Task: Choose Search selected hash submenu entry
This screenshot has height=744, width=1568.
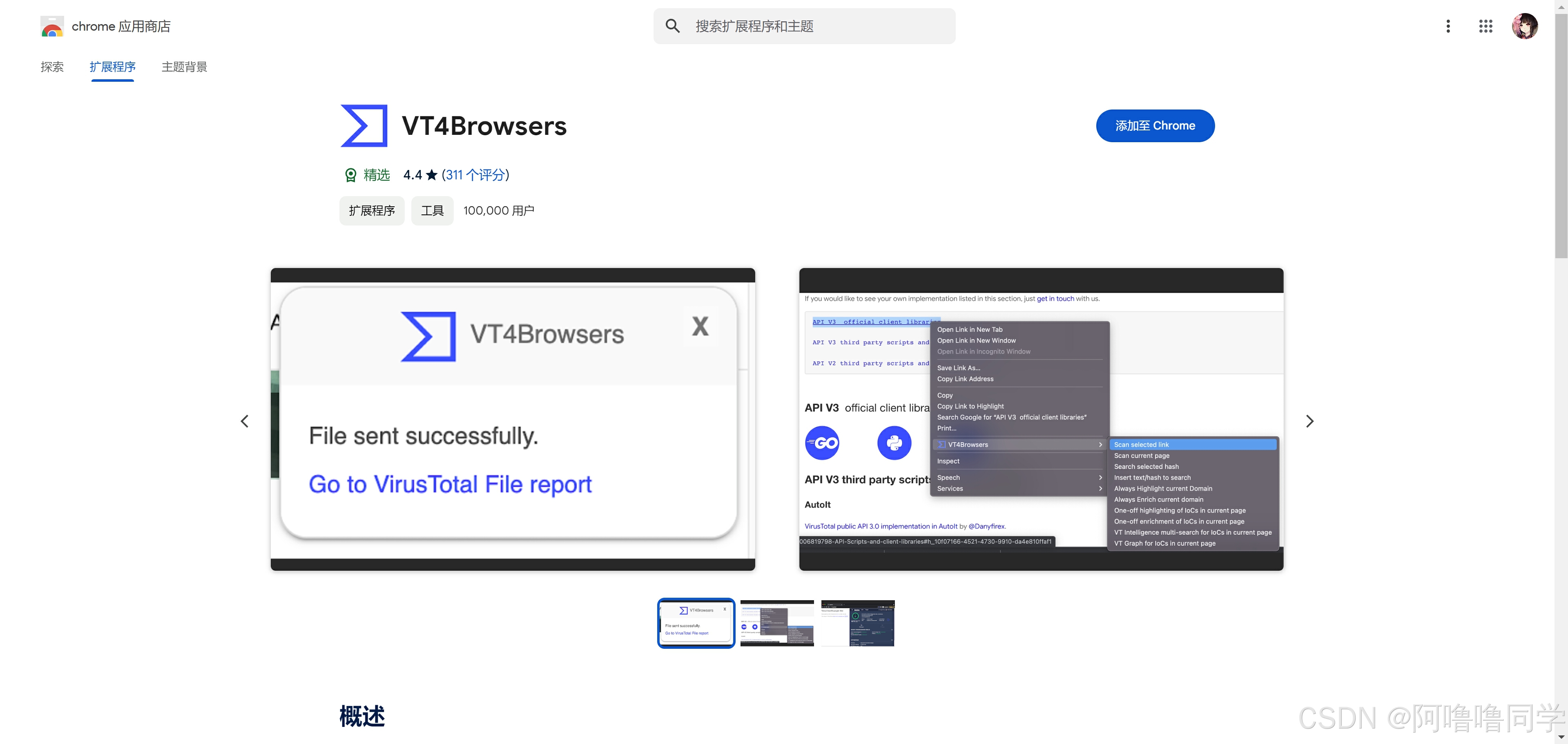Action: tap(1192, 466)
